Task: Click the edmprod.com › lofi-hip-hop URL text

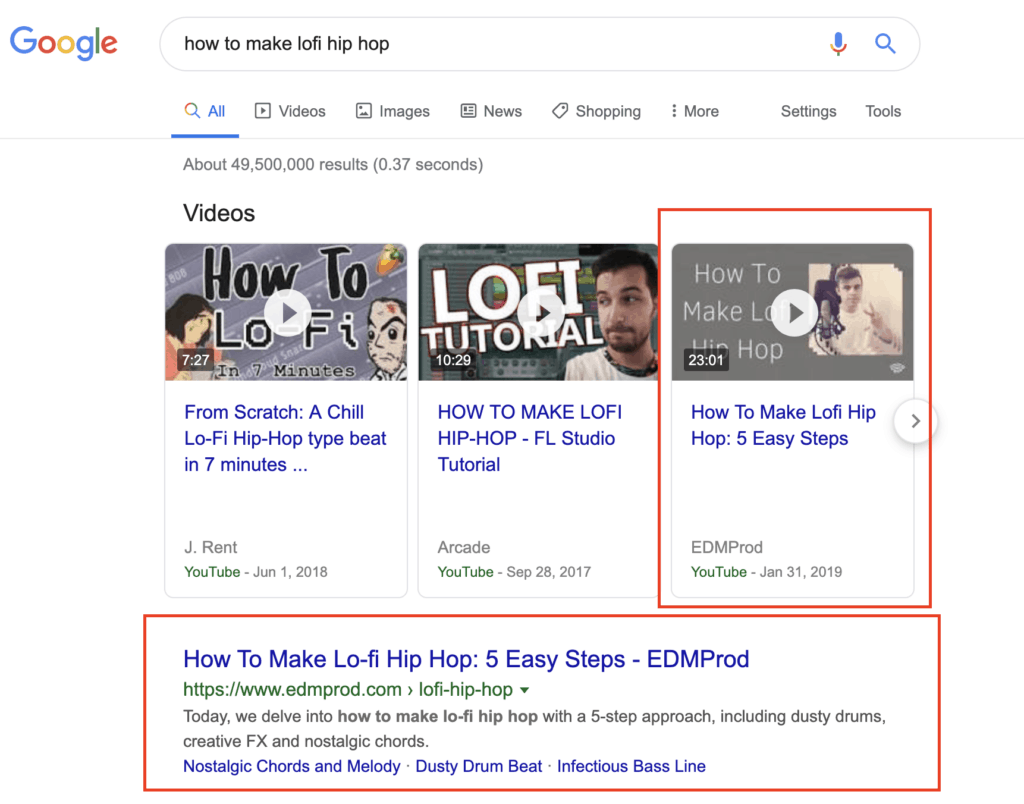Action: 347,690
